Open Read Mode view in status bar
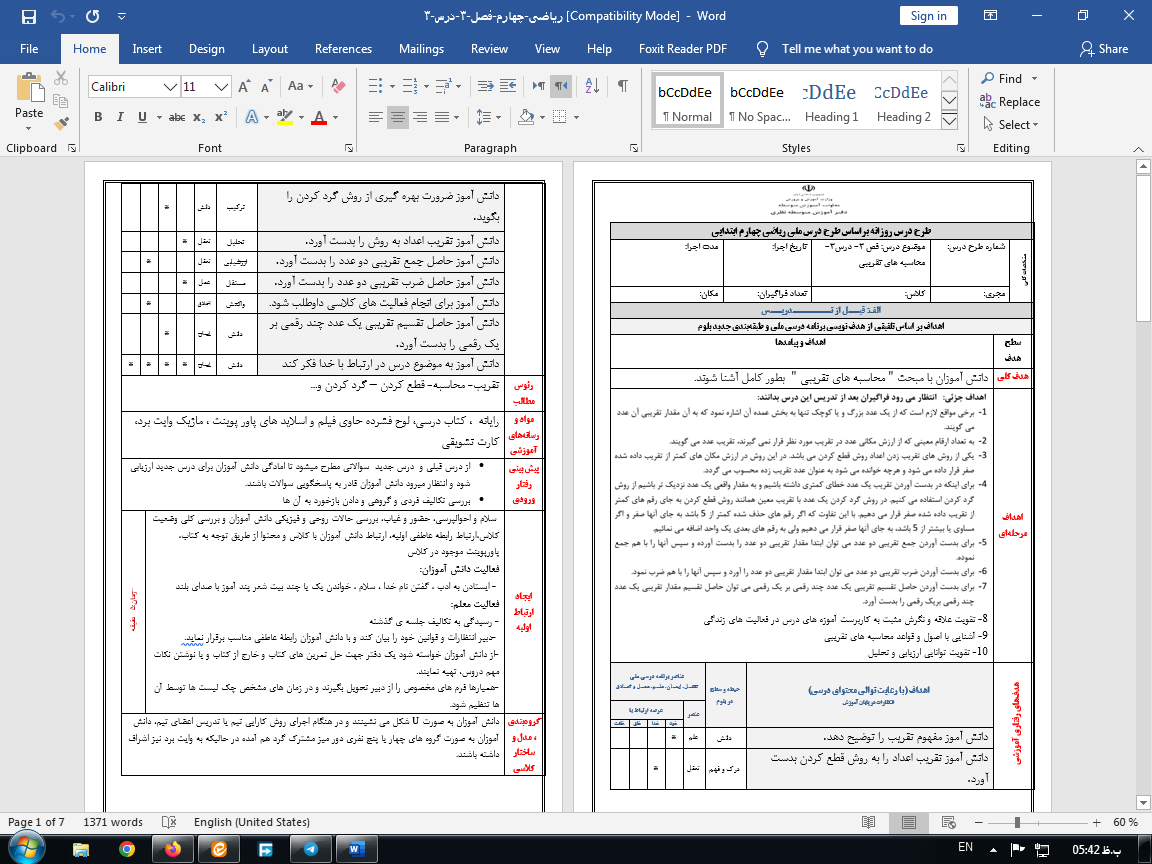The height and width of the screenshot is (864, 1152). tap(868, 822)
